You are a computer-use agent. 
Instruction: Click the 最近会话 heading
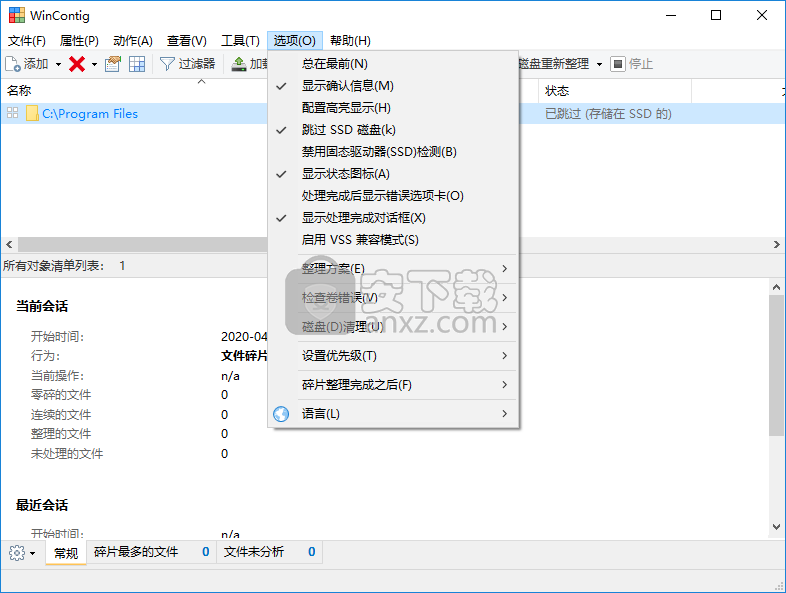42,505
